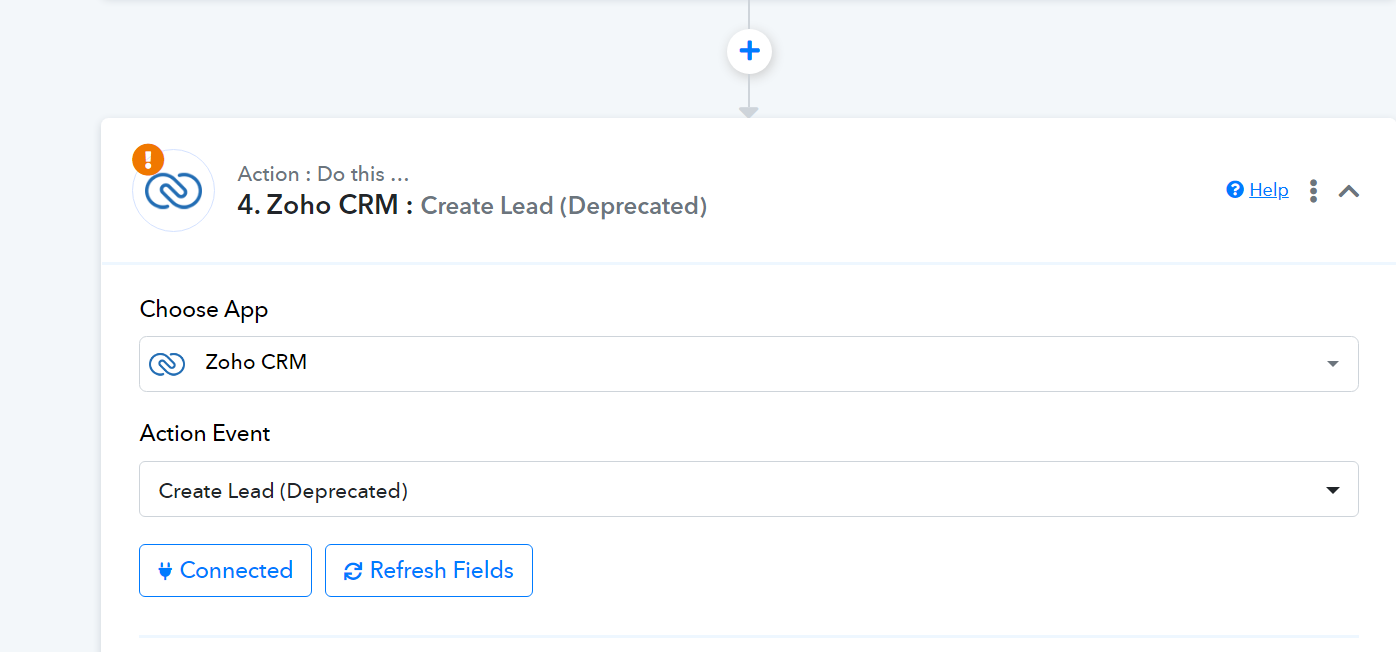Click the Choose App label
This screenshot has width=1396, height=652.
click(x=204, y=310)
